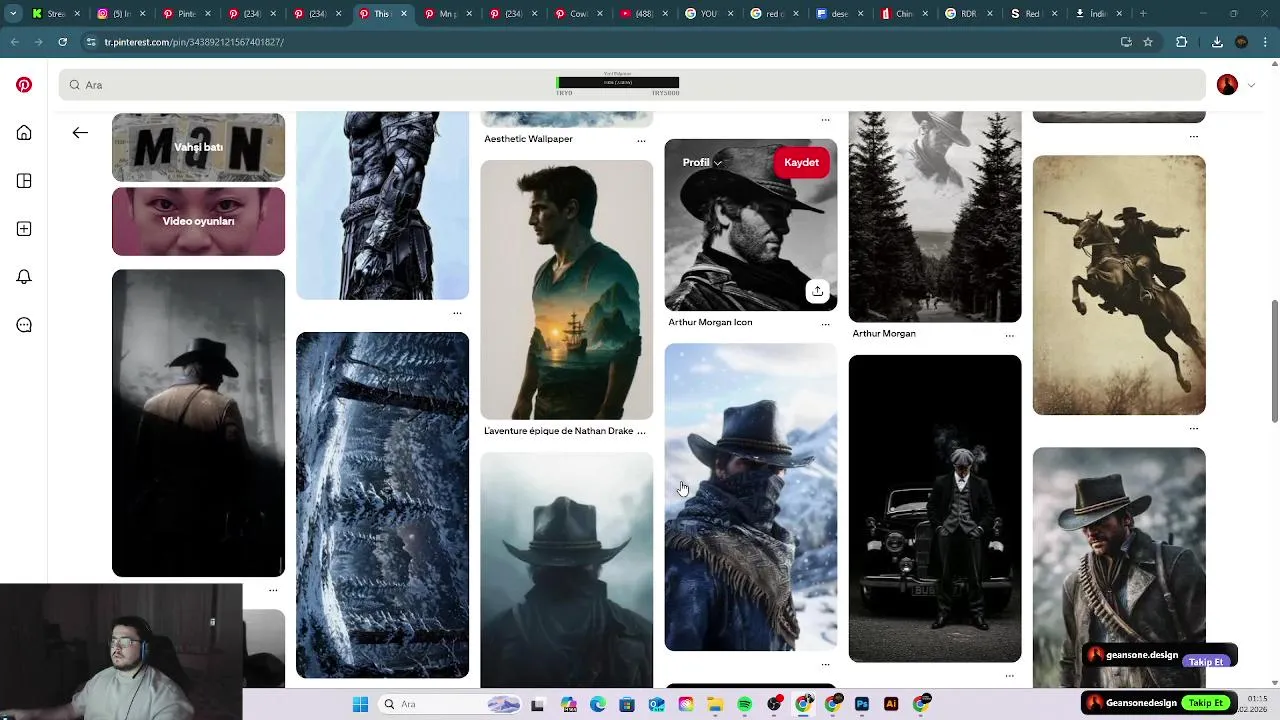Open the Vahşi batı category tile

pos(198,147)
